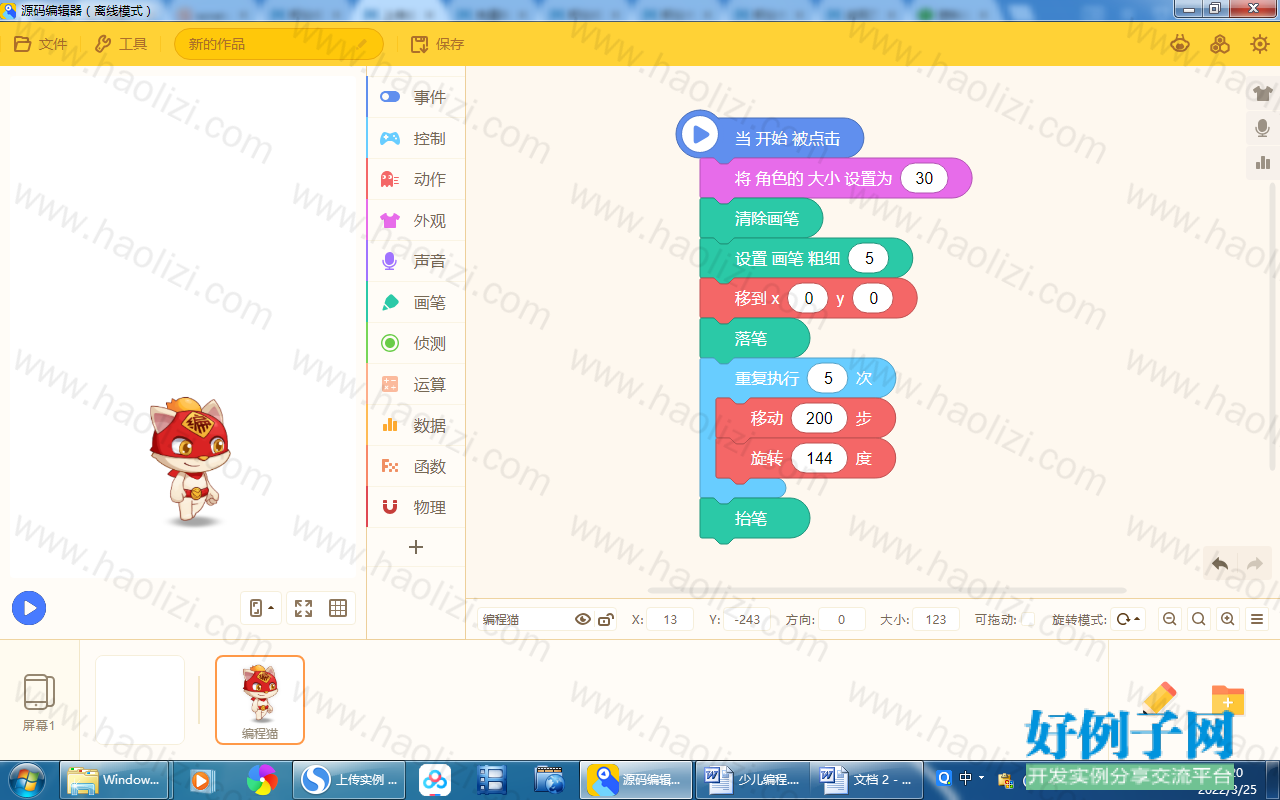Select the 画笔 (Pen) block category
This screenshot has width=1280, height=800.
point(416,302)
